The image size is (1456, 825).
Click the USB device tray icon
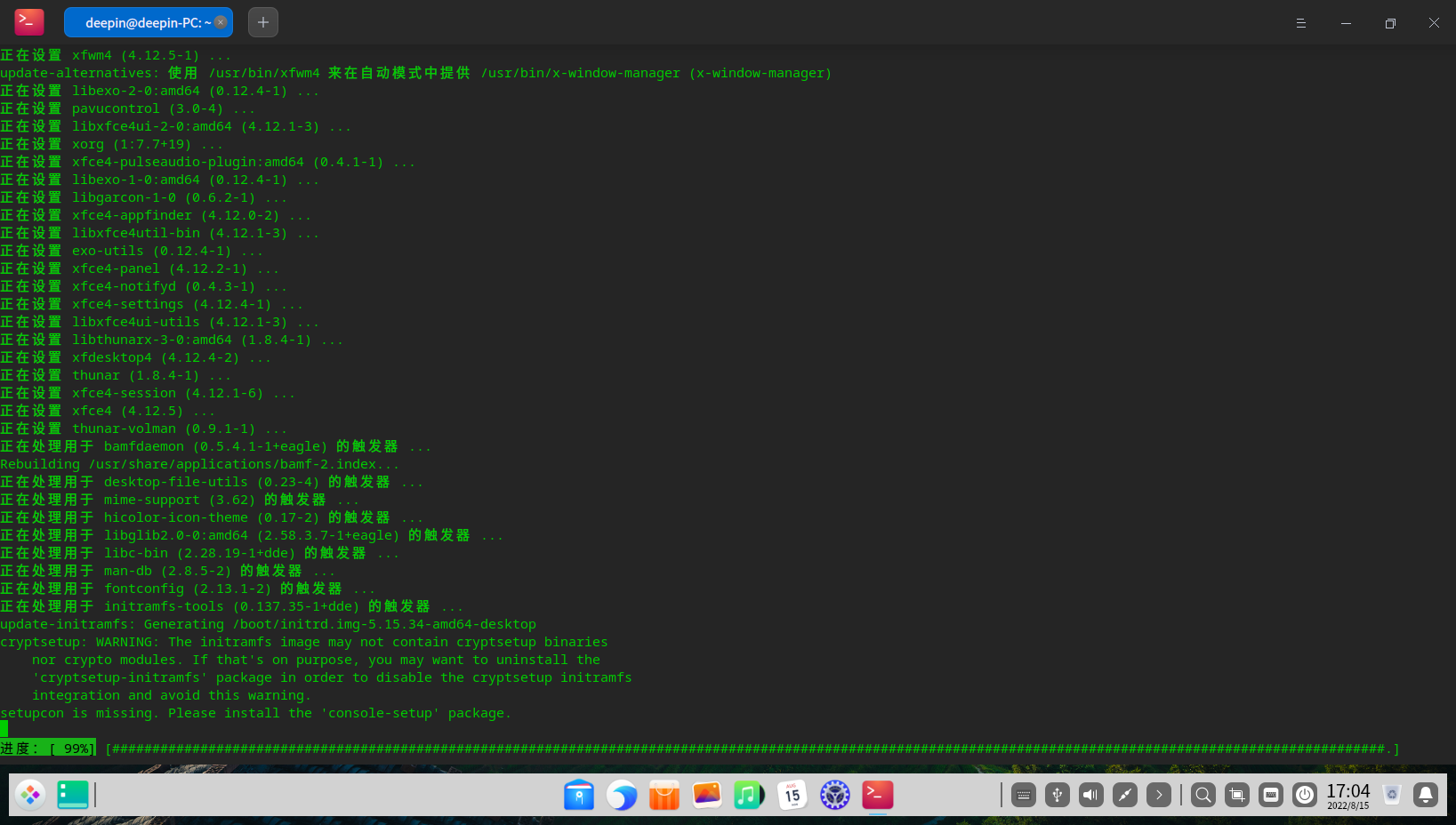click(1058, 795)
